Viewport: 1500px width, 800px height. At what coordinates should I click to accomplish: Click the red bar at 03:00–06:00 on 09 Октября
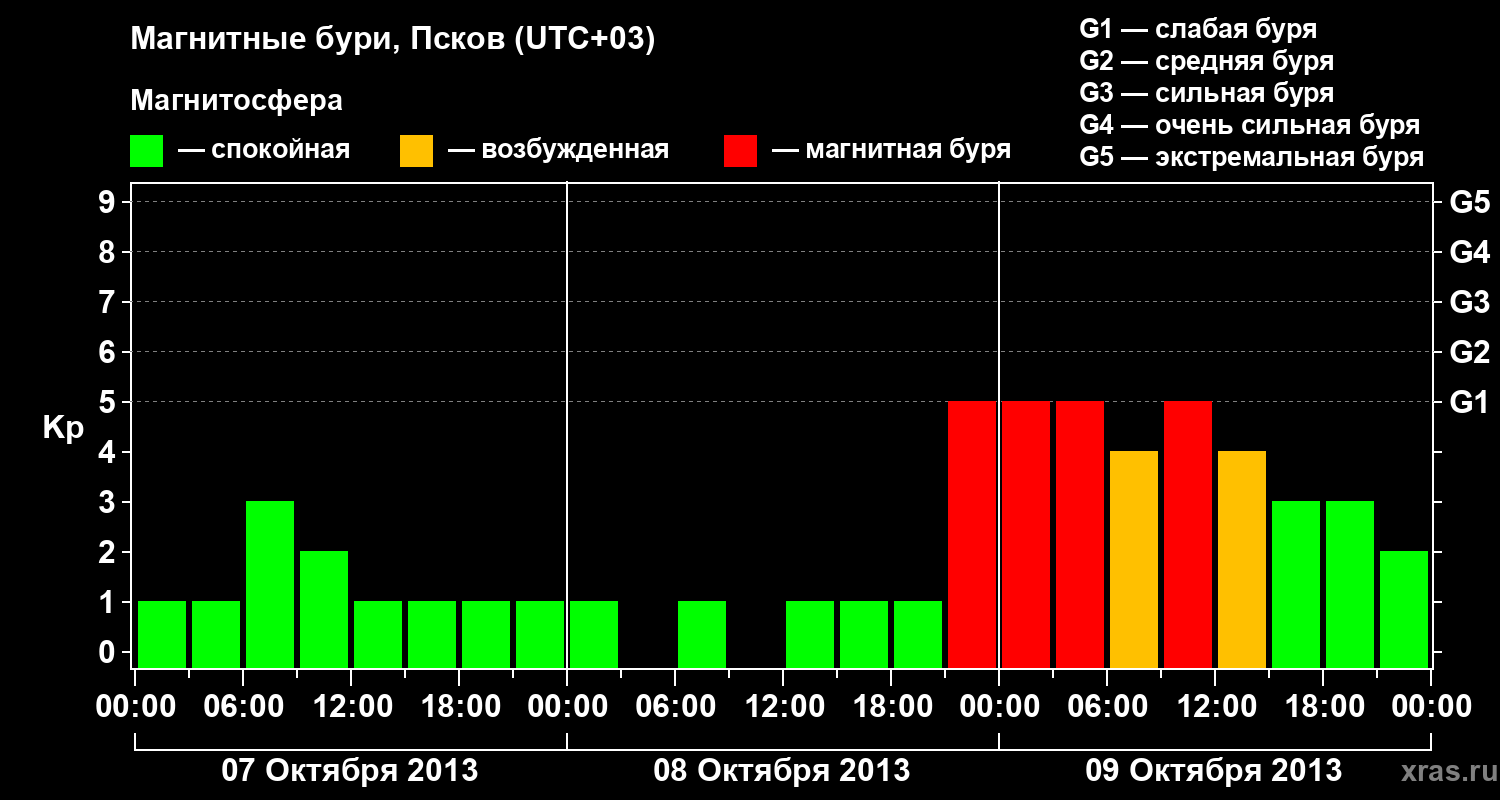point(1080,534)
